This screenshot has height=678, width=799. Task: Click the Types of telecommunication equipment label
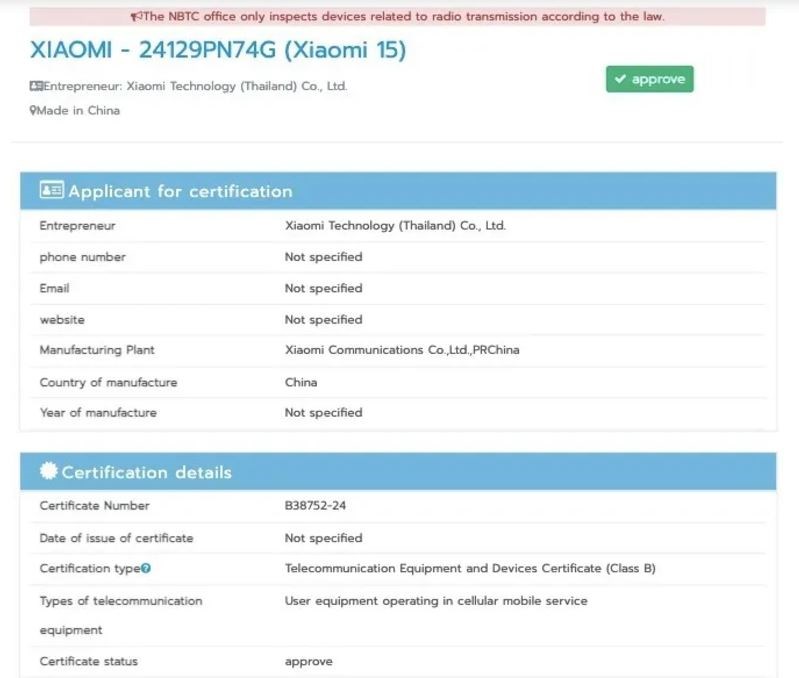[121, 615]
